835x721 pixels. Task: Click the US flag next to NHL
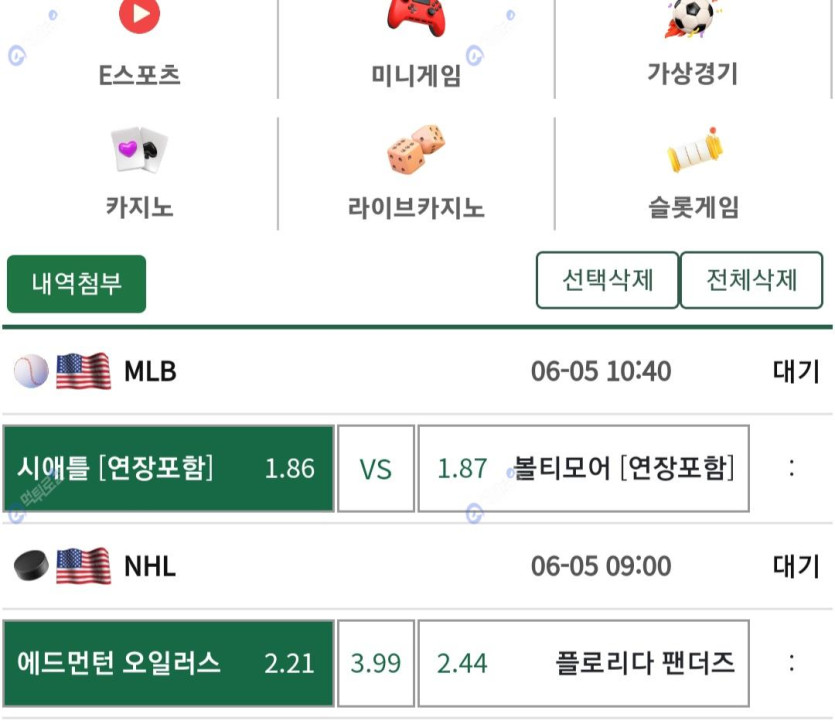[84, 566]
